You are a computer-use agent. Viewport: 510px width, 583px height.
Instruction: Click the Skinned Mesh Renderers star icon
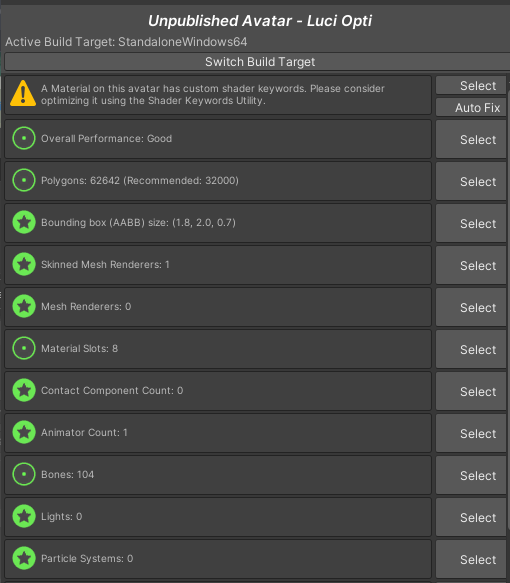click(x=24, y=264)
